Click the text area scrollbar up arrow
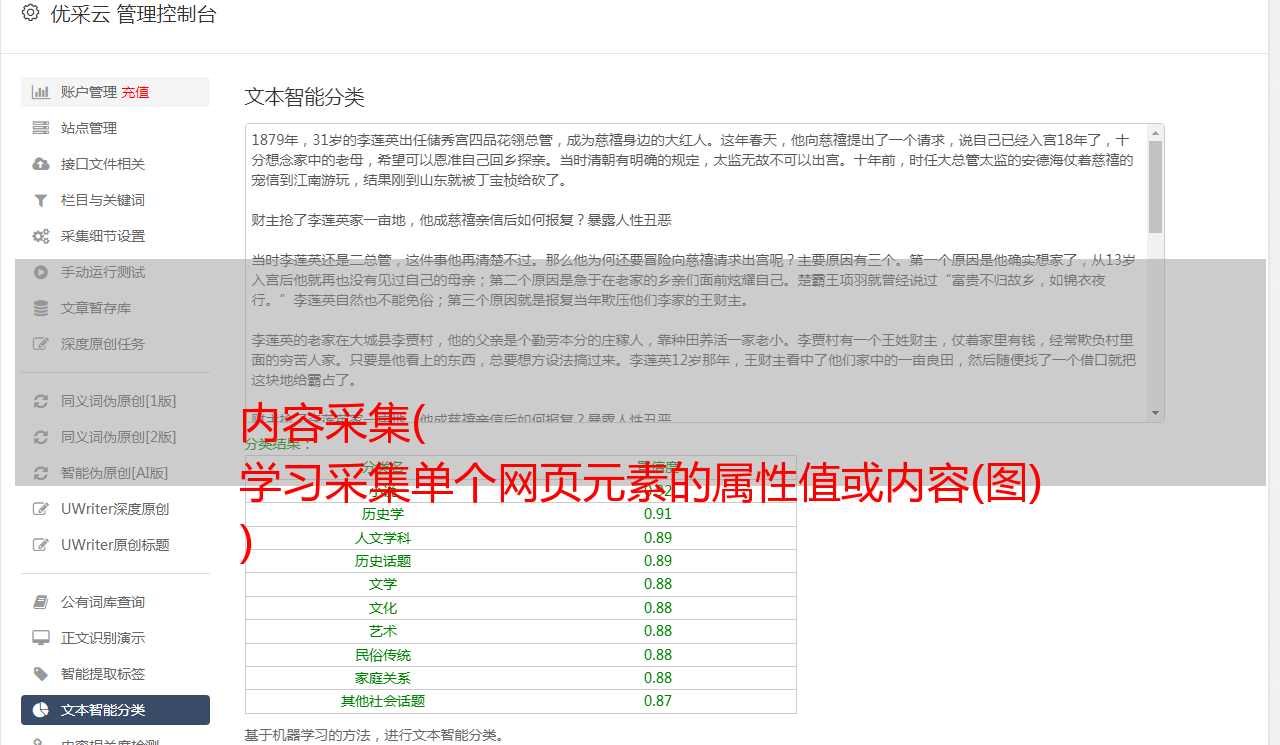 [1156, 132]
